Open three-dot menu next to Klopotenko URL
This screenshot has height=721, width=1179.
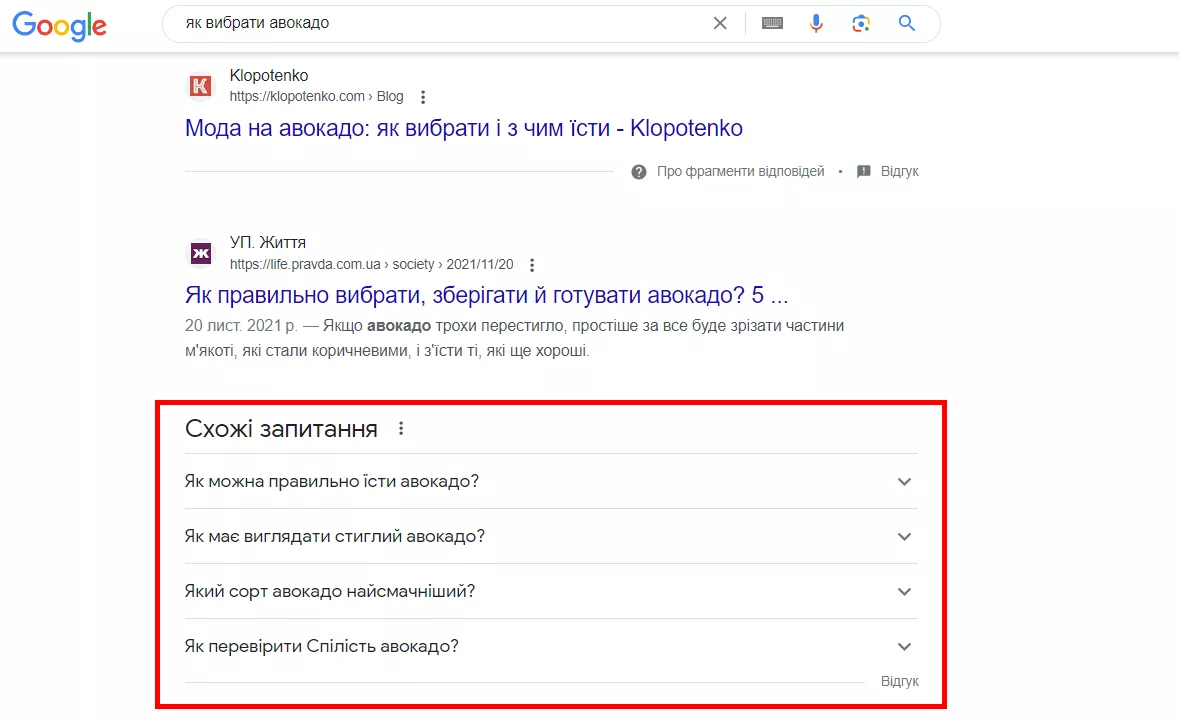423,97
